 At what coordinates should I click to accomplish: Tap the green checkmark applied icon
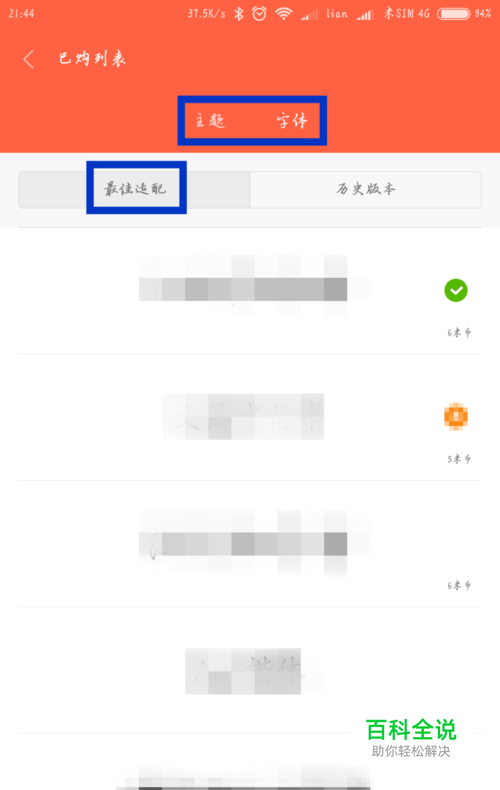pyautogui.click(x=456, y=290)
